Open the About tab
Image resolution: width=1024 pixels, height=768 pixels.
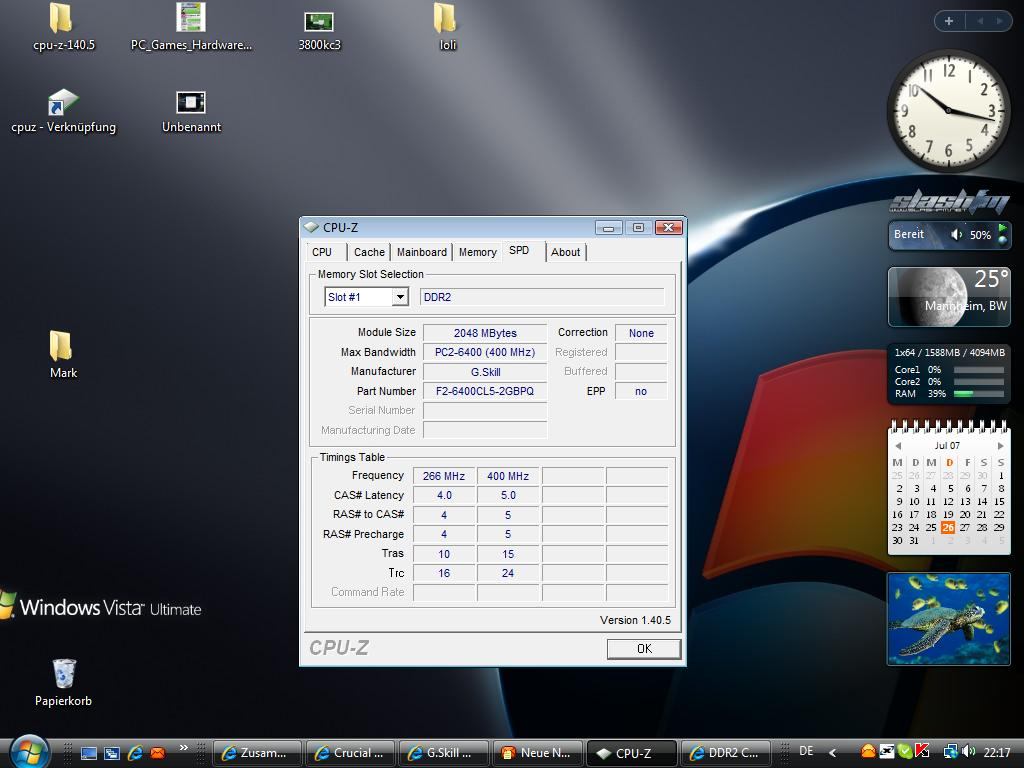pos(566,252)
